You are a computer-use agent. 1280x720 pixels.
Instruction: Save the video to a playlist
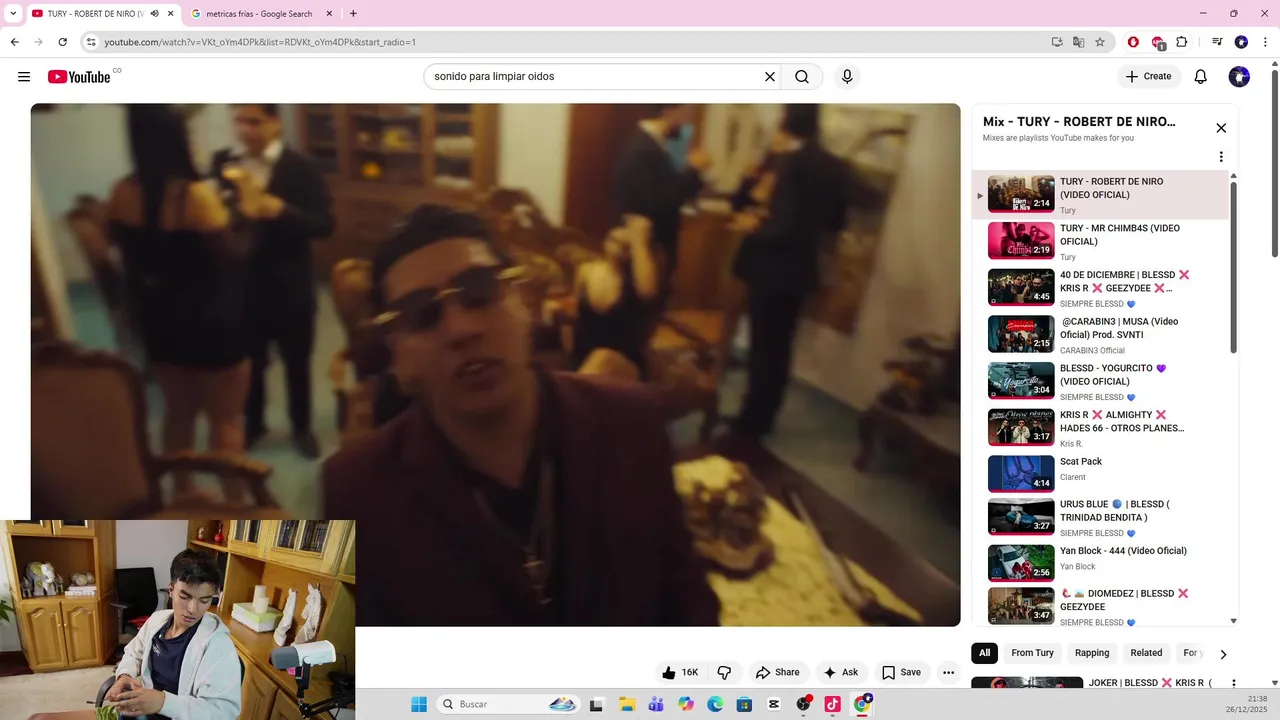(x=901, y=672)
